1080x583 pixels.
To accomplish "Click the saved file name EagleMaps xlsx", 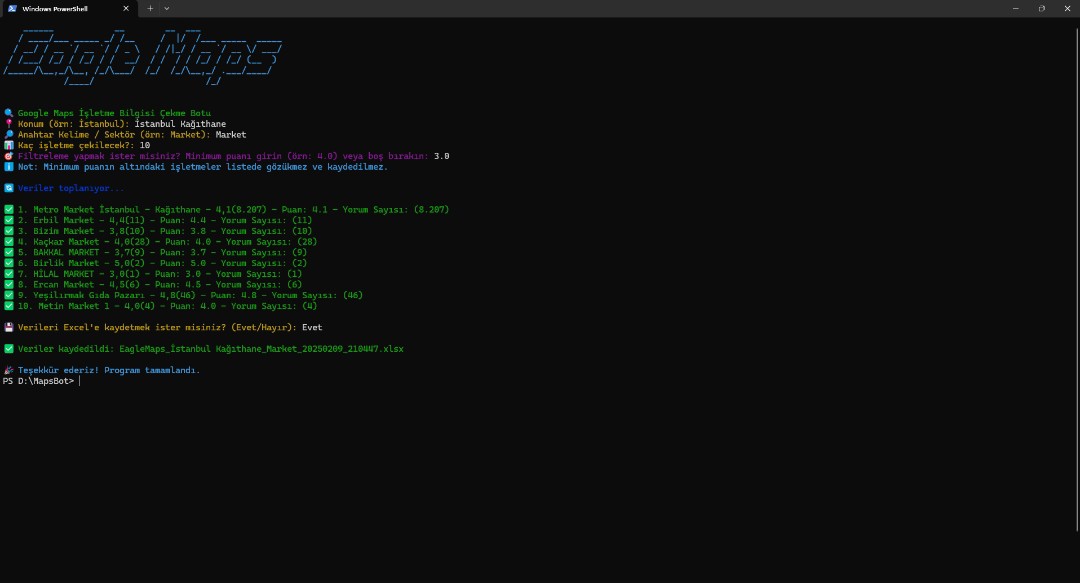I will [x=262, y=349].
